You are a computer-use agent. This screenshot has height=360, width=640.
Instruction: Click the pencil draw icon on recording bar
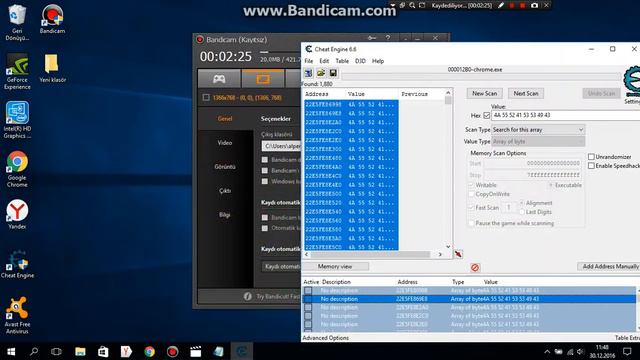pos(501,5)
